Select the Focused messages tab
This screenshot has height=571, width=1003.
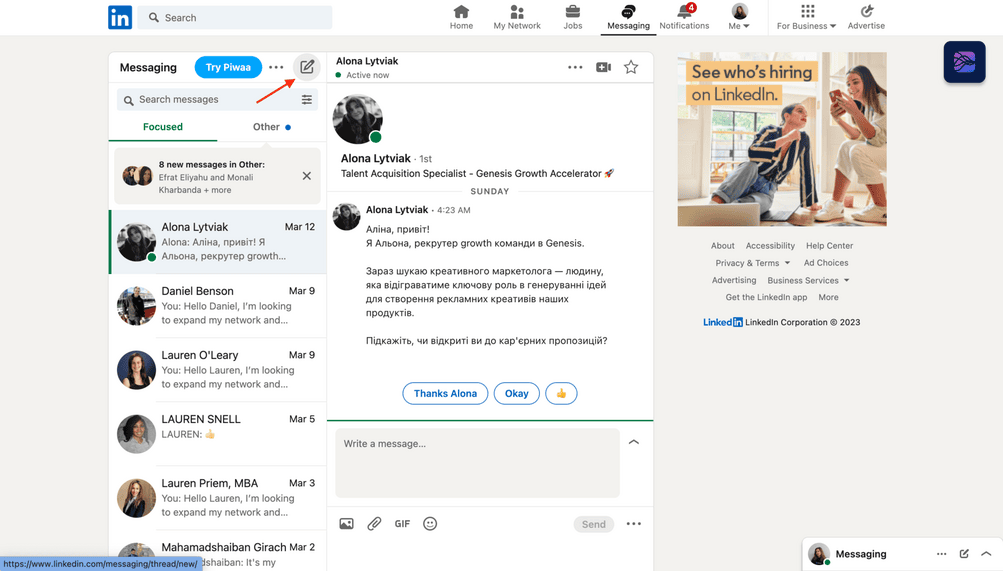coord(163,127)
